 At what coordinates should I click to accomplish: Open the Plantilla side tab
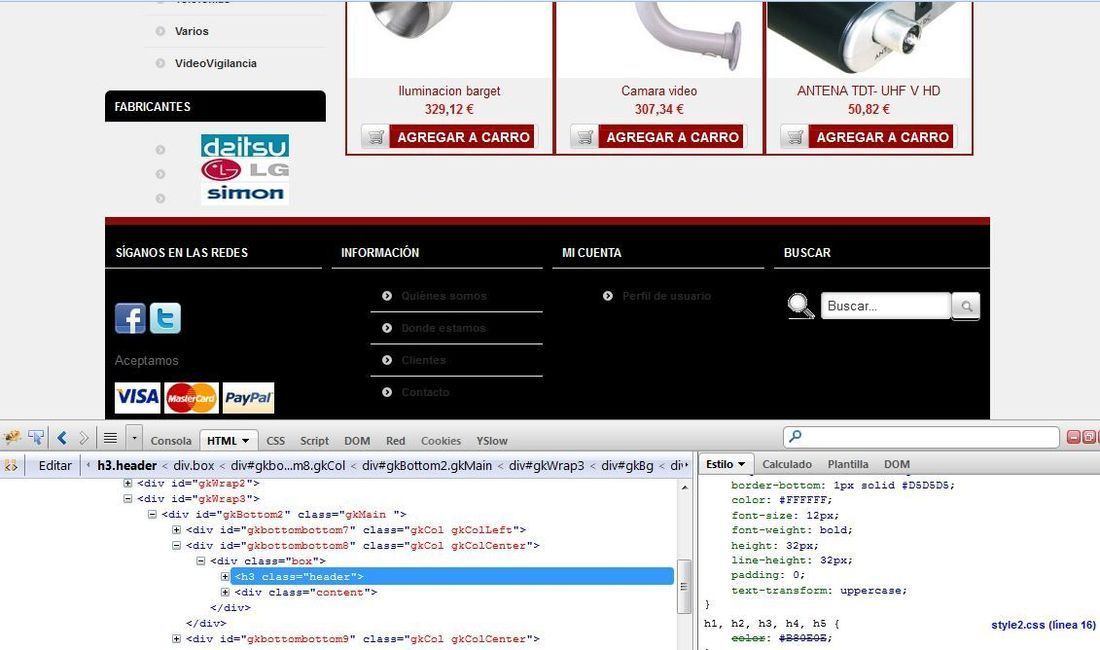[x=848, y=464]
